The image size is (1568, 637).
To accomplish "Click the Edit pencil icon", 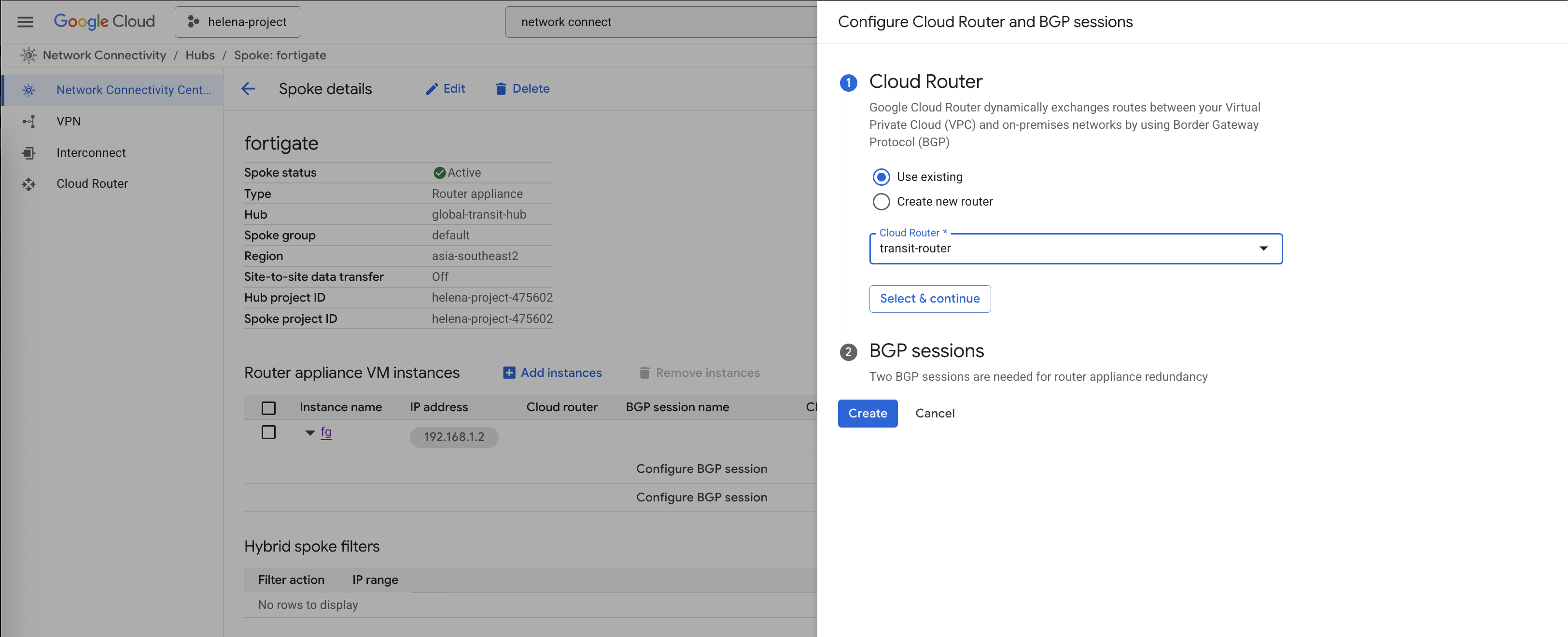I will [x=432, y=89].
